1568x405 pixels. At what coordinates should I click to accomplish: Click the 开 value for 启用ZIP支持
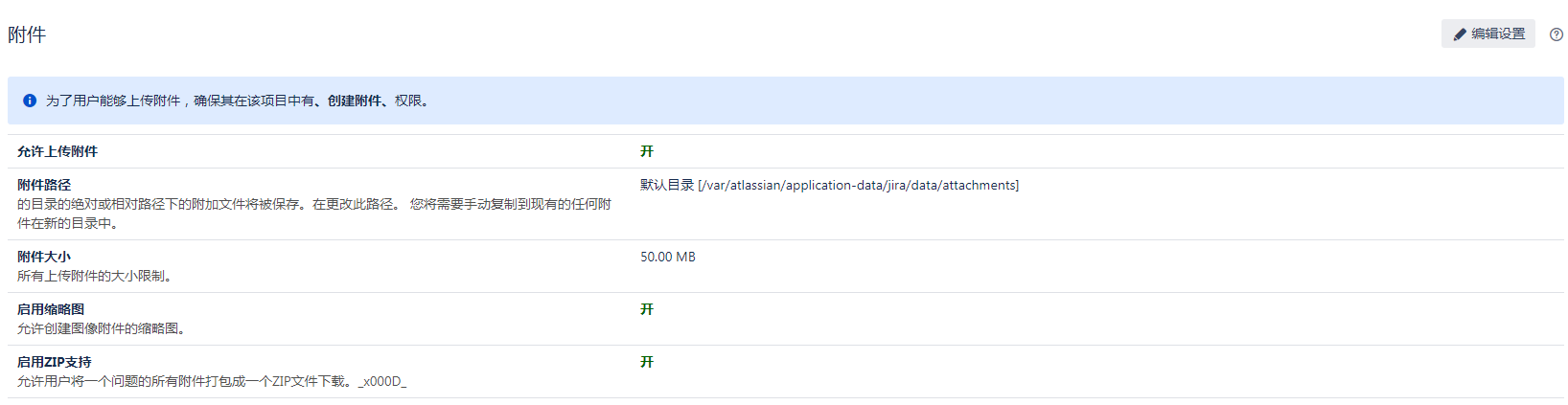tap(647, 362)
